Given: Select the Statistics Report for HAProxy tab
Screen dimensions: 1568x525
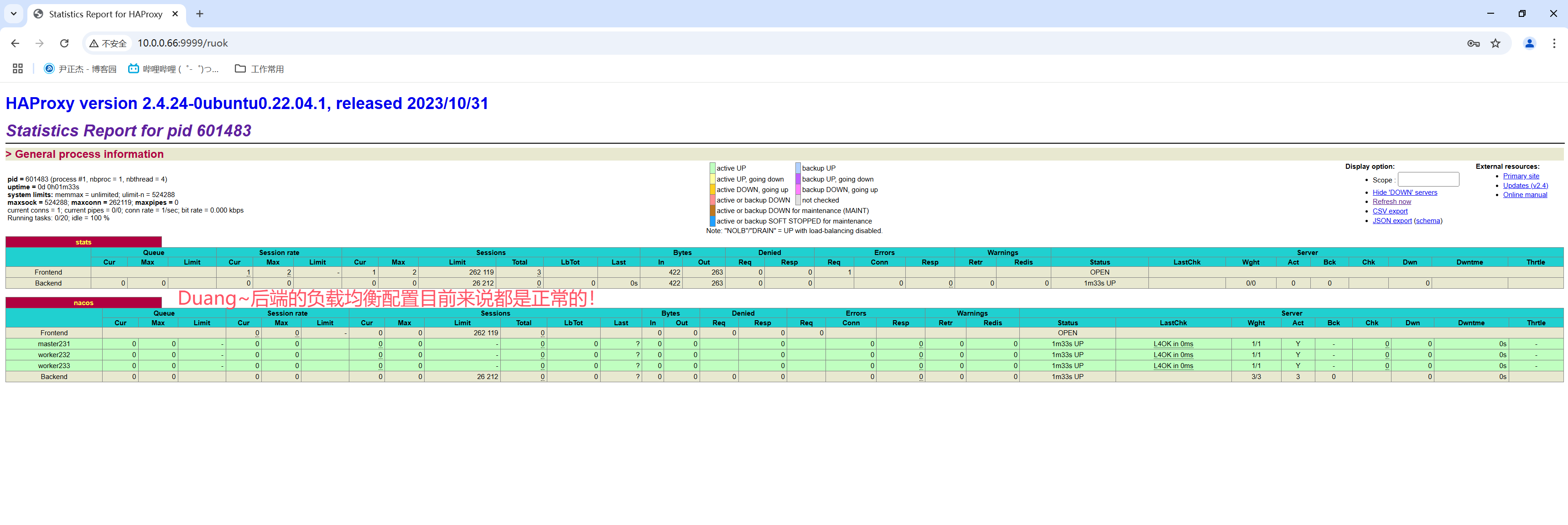Looking at the screenshot, I should coord(105,14).
